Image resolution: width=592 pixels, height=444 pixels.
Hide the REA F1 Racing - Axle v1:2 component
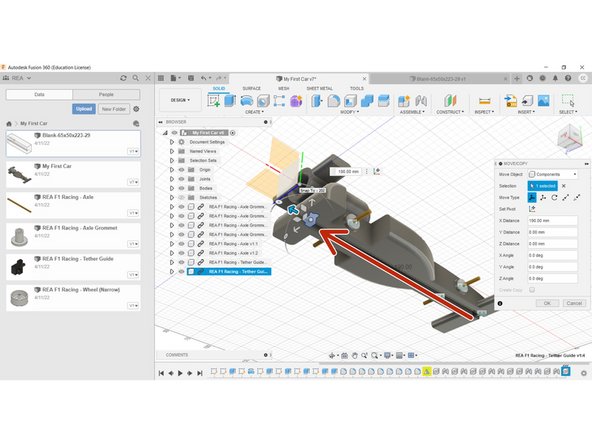pos(182,253)
